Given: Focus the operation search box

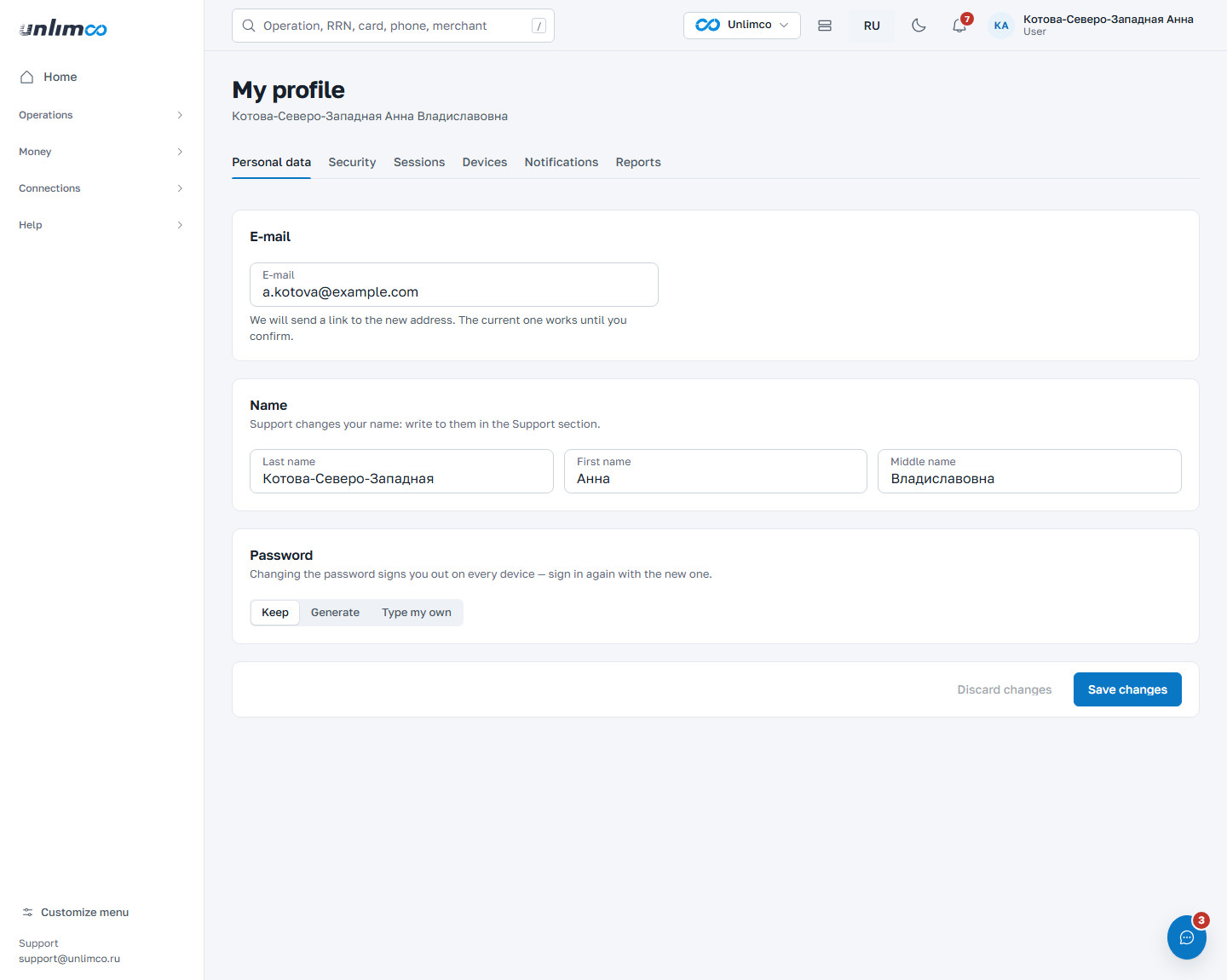Looking at the screenshot, I should point(393,26).
